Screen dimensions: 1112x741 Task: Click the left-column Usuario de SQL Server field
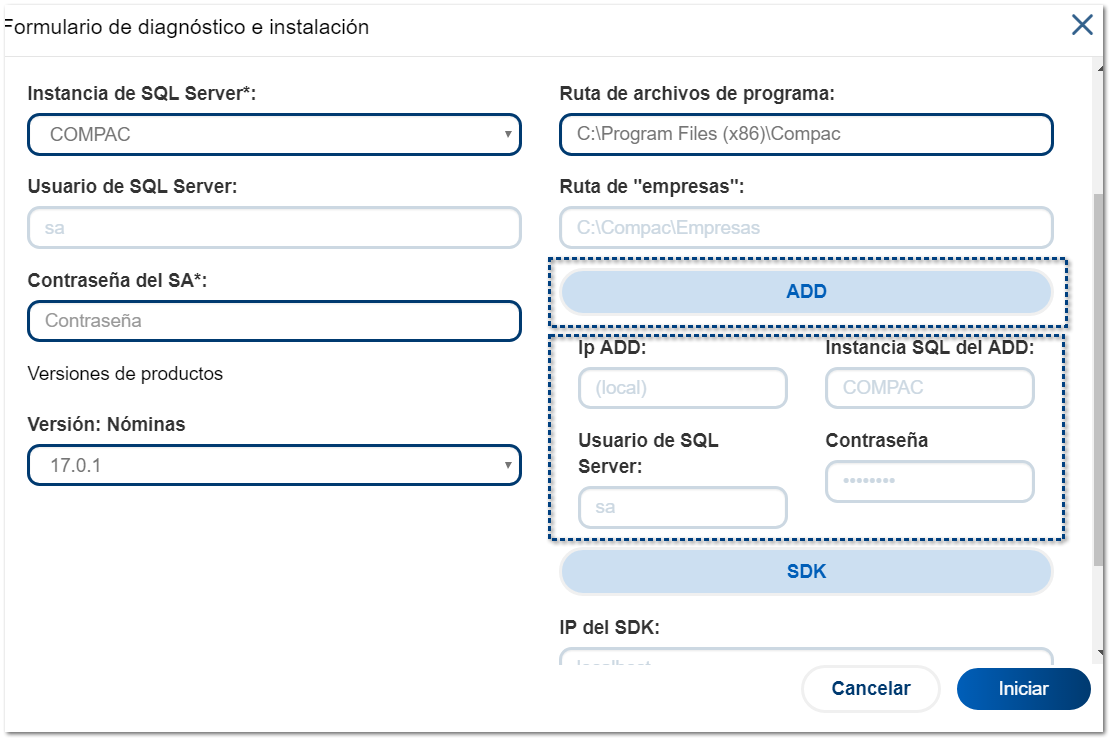click(x=274, y=228)
